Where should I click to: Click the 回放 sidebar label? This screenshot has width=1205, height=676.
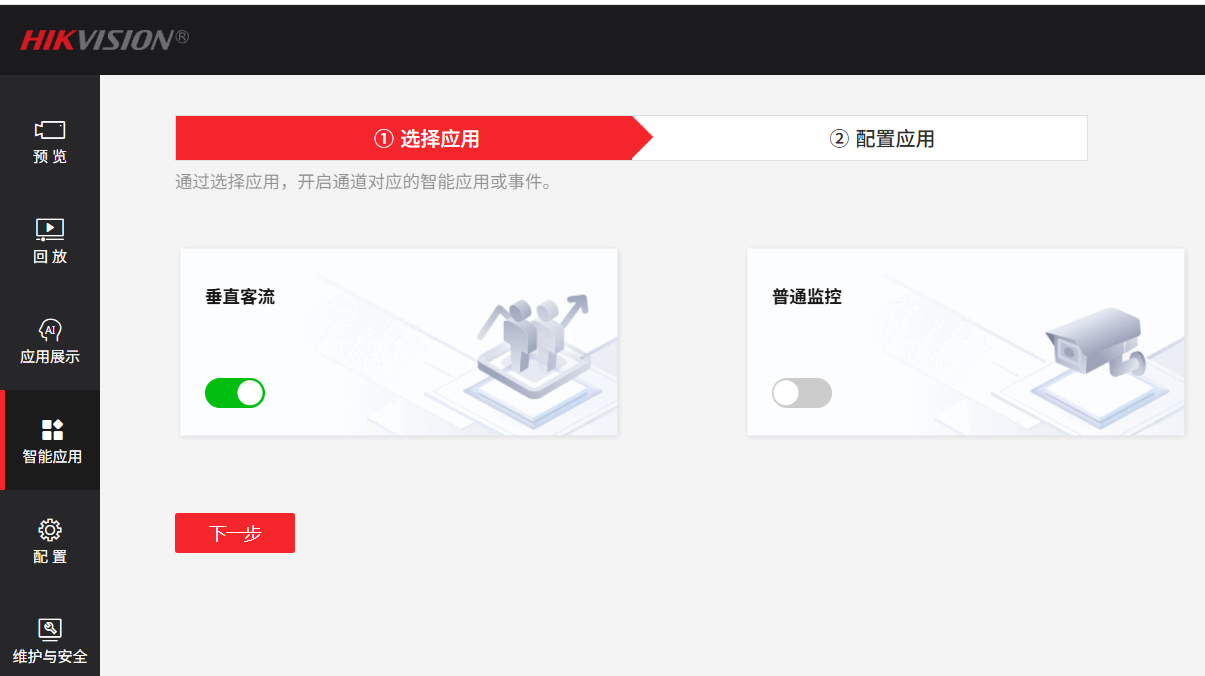pos(50,257)
